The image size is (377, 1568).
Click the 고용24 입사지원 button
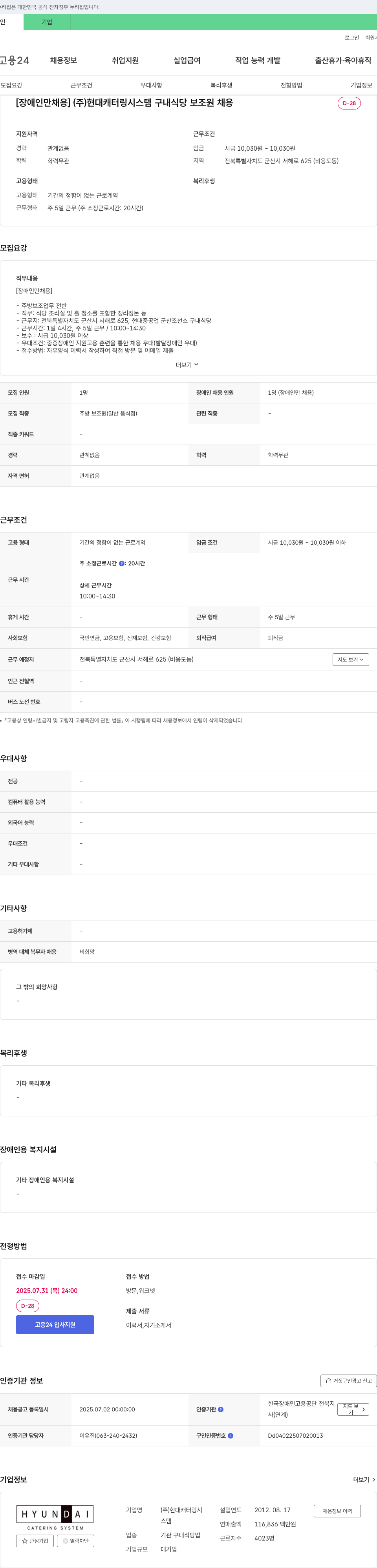pyautogui.click(x=55, y=1325)
